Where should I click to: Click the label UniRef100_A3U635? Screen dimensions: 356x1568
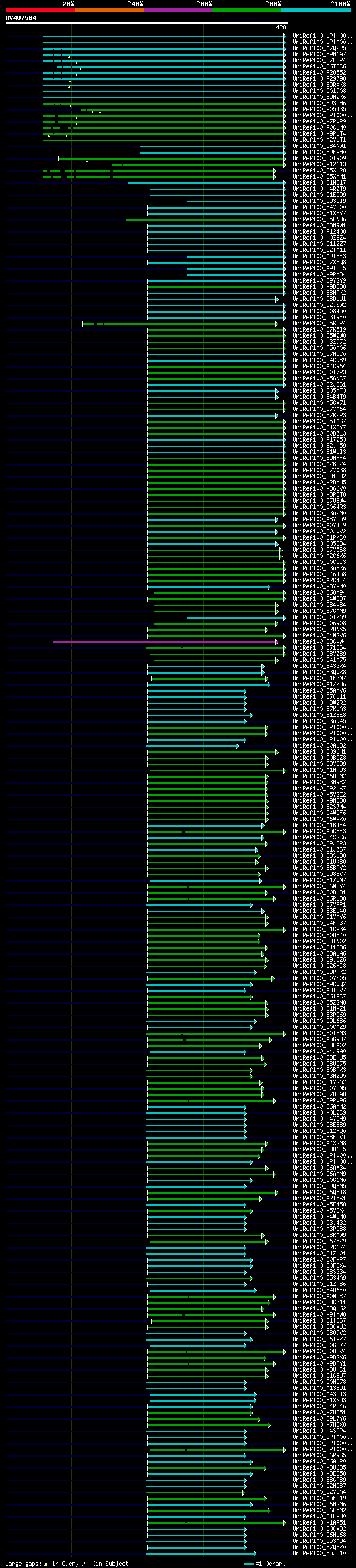pyautogui.click(x=319, y=1467)
